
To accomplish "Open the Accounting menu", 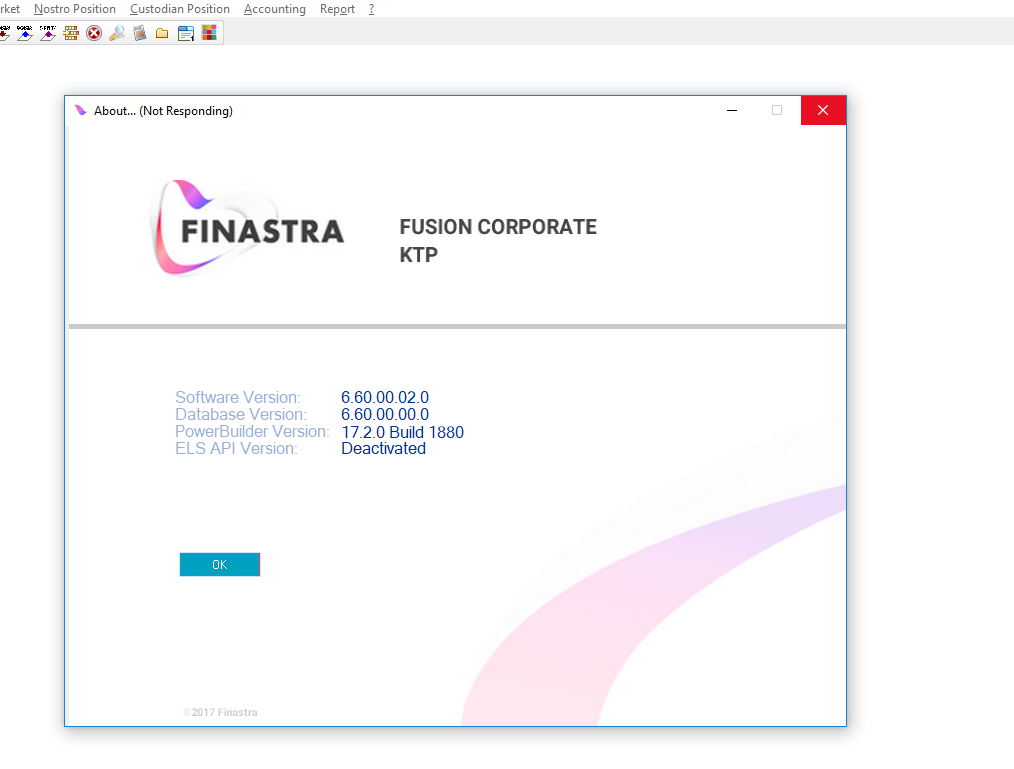I will (x=275, y=9).
